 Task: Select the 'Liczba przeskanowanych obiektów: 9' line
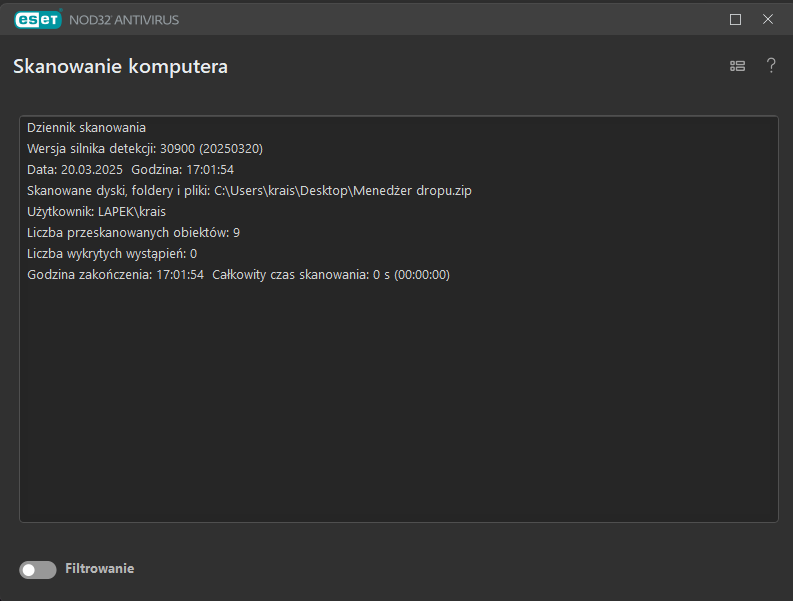pyautogui.click(x=133, y=233)
